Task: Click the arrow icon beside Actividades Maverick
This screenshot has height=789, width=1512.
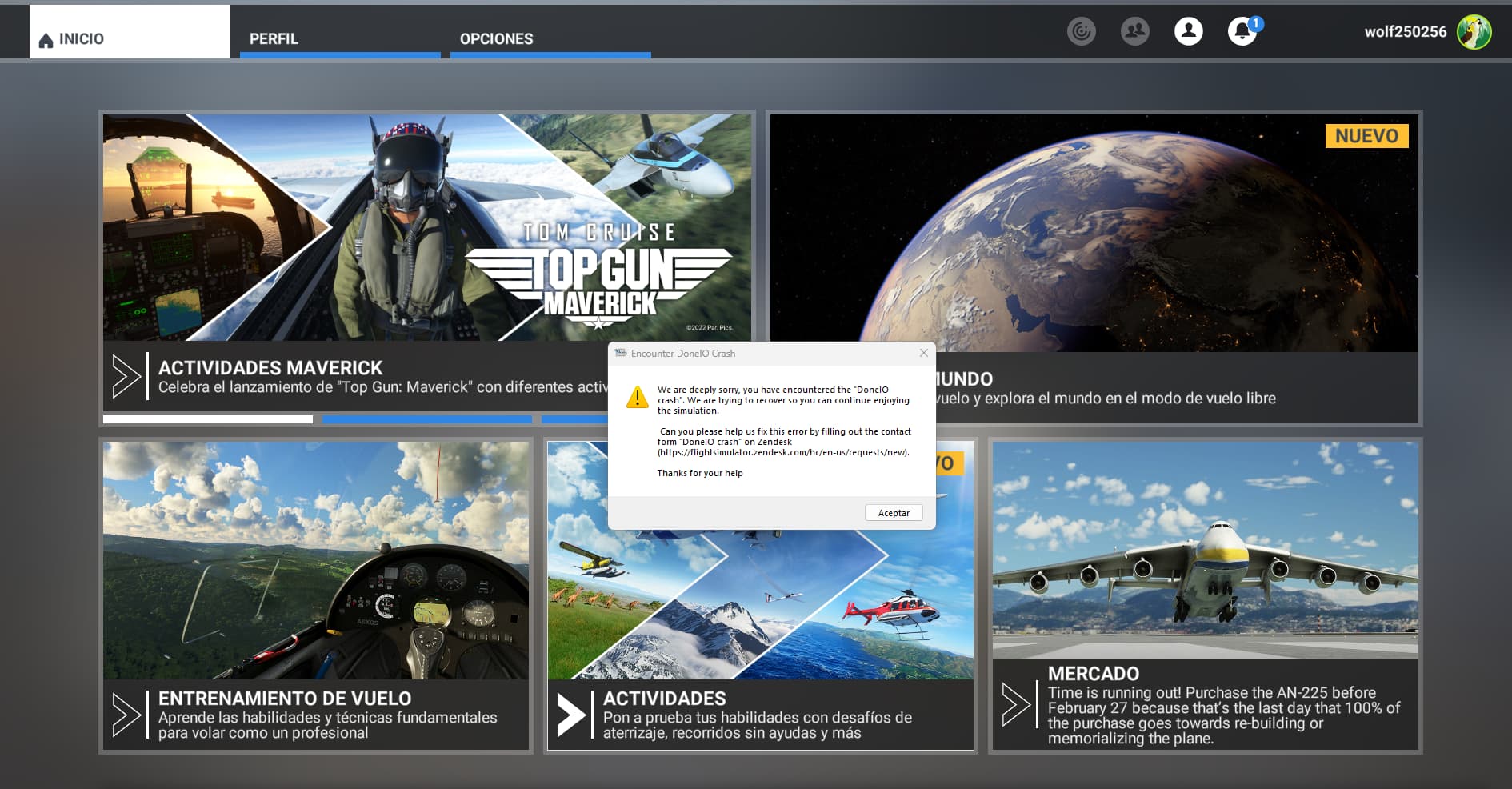Action: click(126, 376)
